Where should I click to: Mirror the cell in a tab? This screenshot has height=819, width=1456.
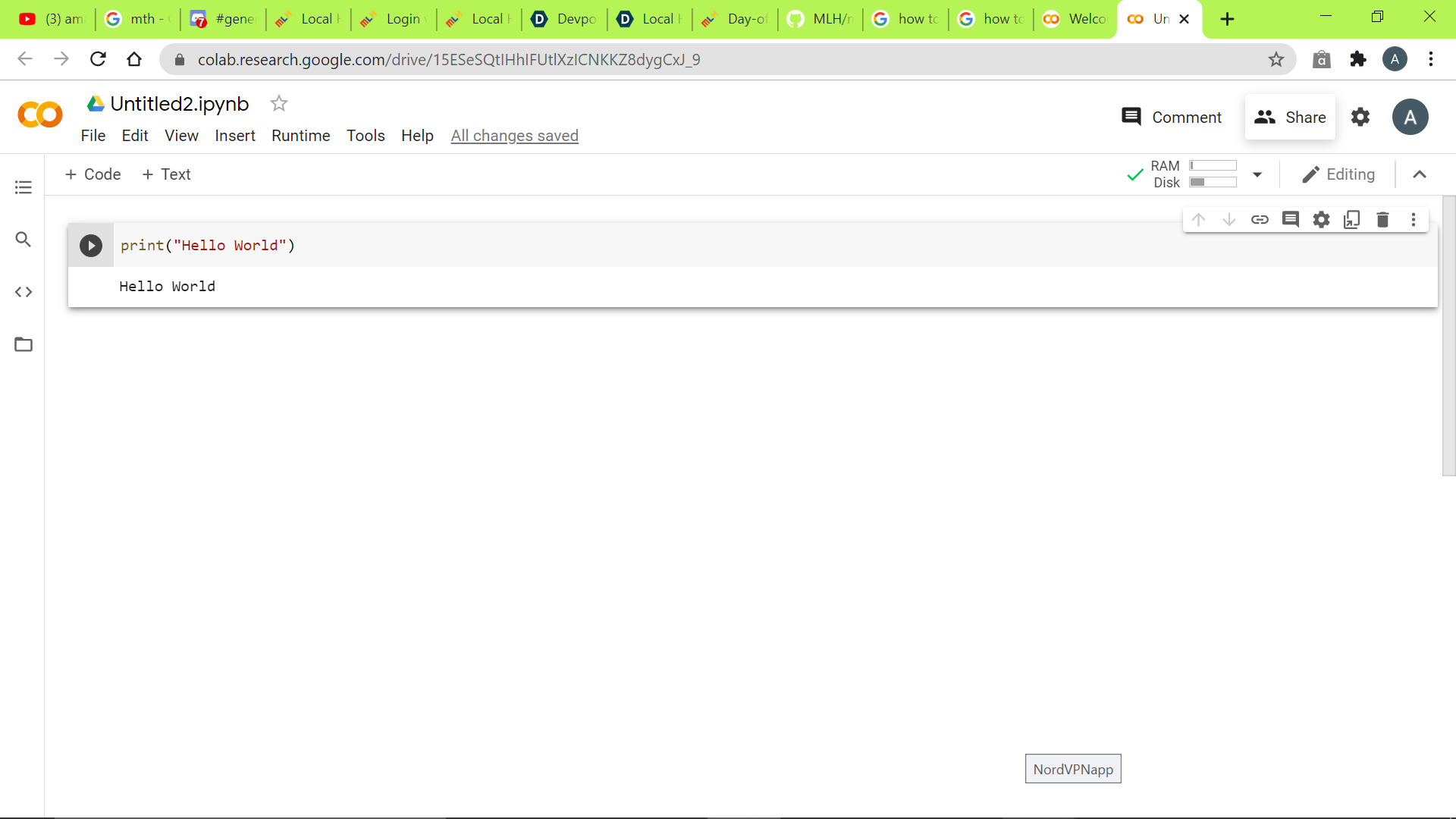click(x=1351, y=220)
